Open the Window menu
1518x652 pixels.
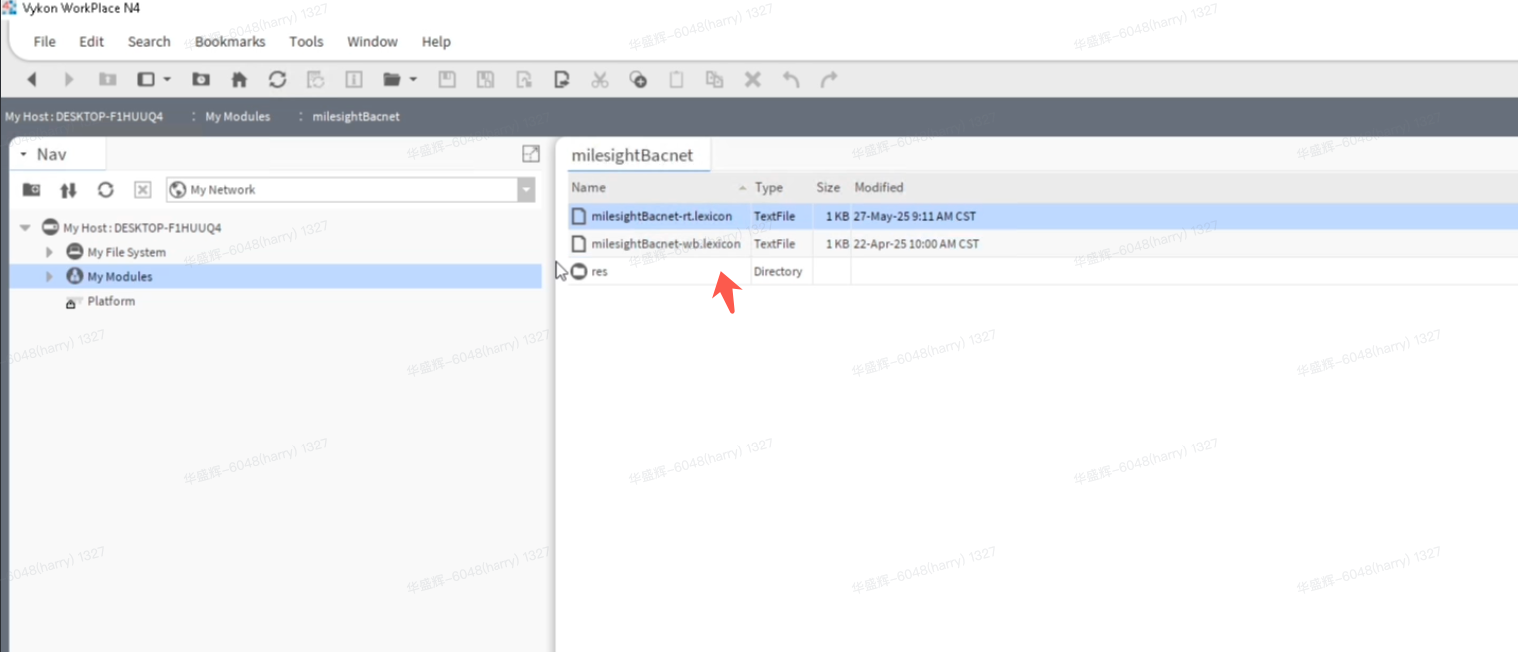point(372,42)
